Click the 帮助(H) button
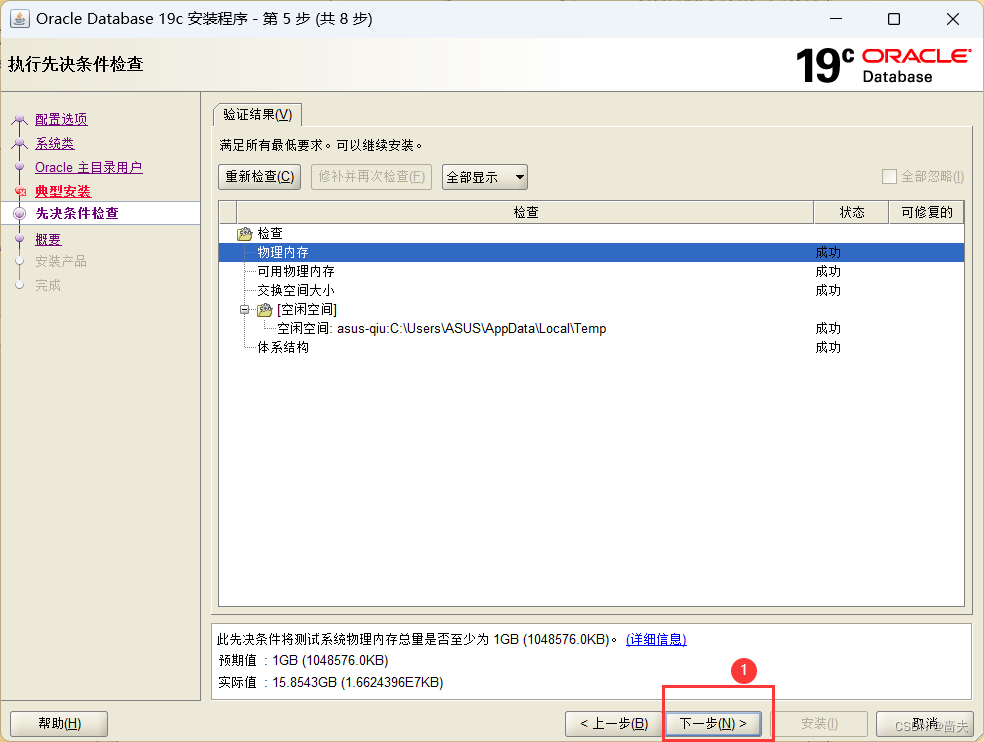 [x=58, y=723]
